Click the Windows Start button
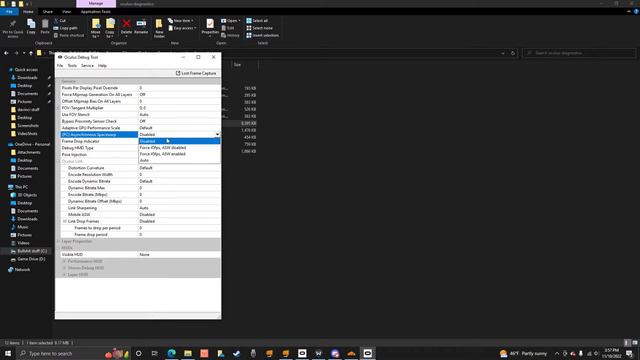 (8, 353)
